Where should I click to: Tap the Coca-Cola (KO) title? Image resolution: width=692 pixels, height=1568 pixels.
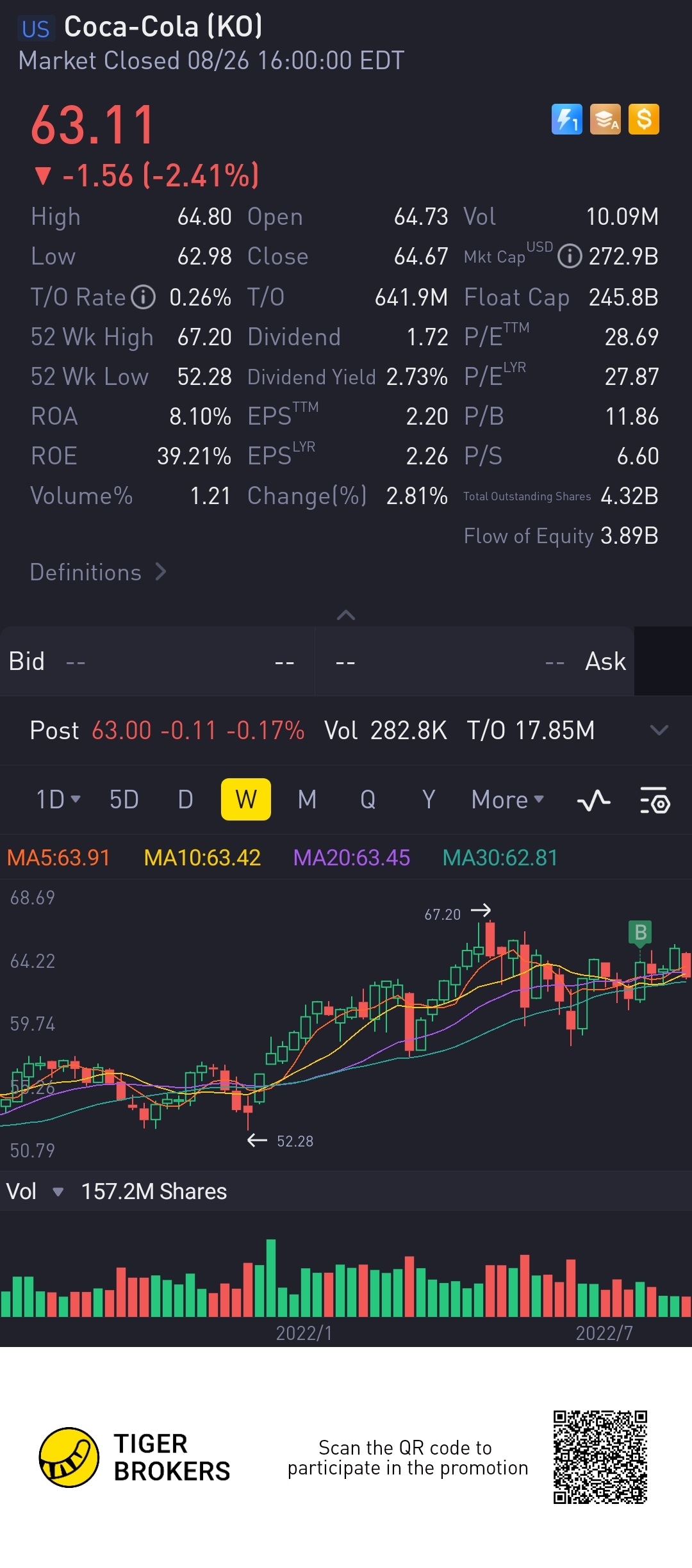[x=163, y=27]
